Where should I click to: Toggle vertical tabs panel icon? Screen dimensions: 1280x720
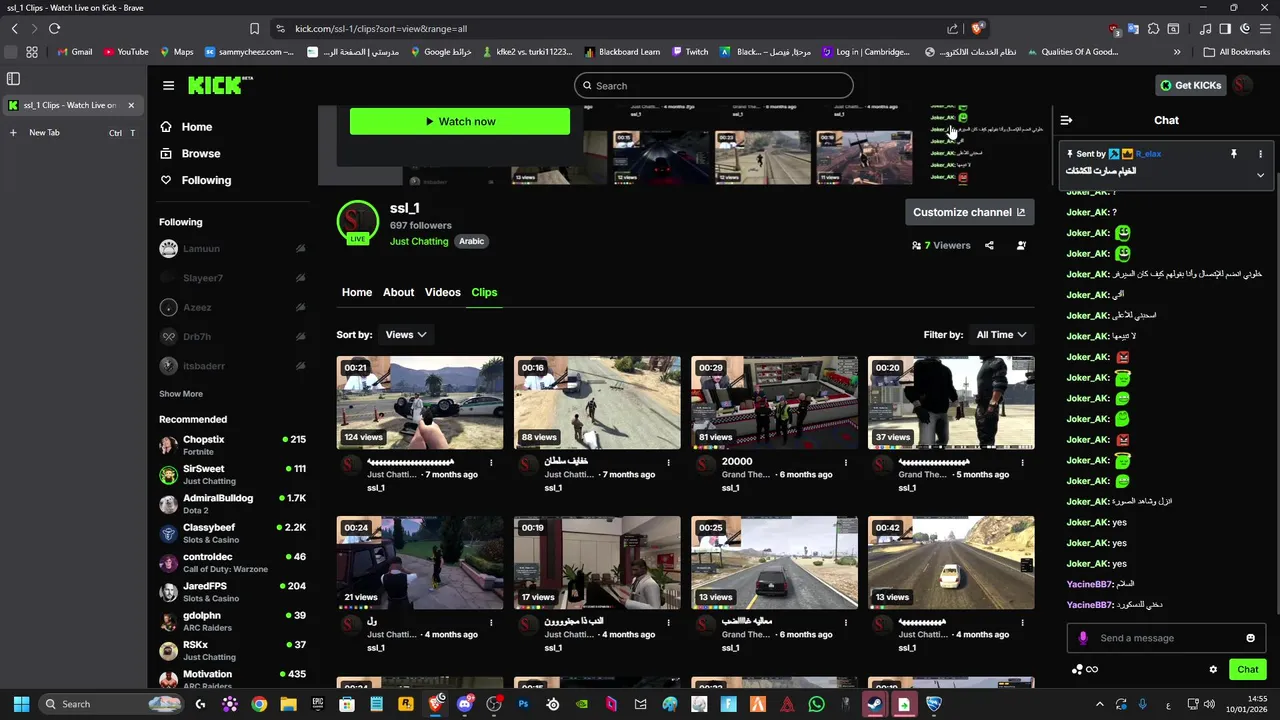click(x=14, y=78)
